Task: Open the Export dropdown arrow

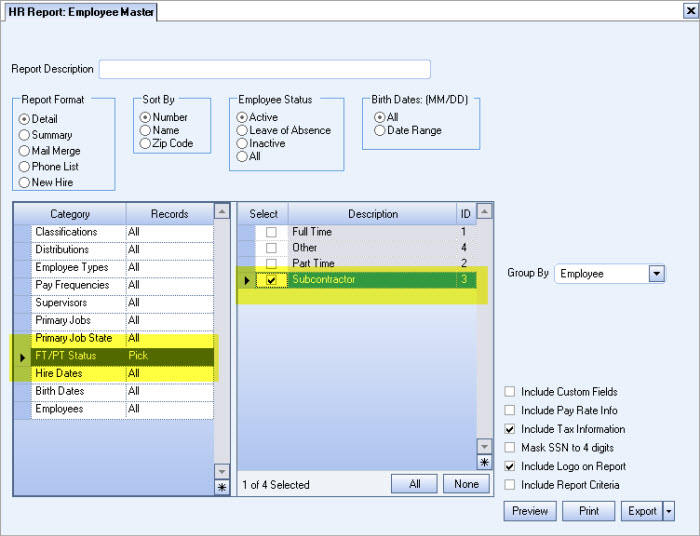Action: pos(669,511)
